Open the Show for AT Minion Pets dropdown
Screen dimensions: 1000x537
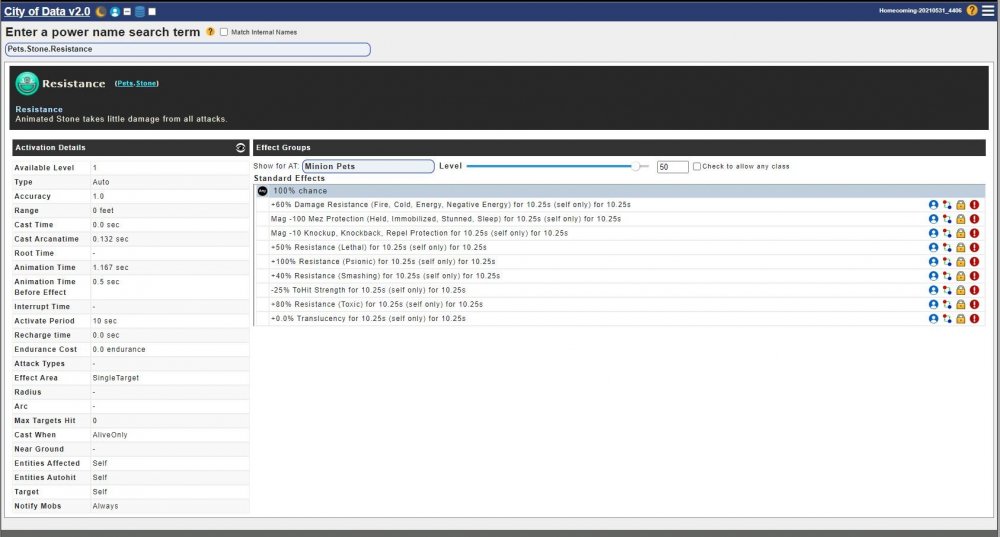pyautogui.click(x=366, y=167)
